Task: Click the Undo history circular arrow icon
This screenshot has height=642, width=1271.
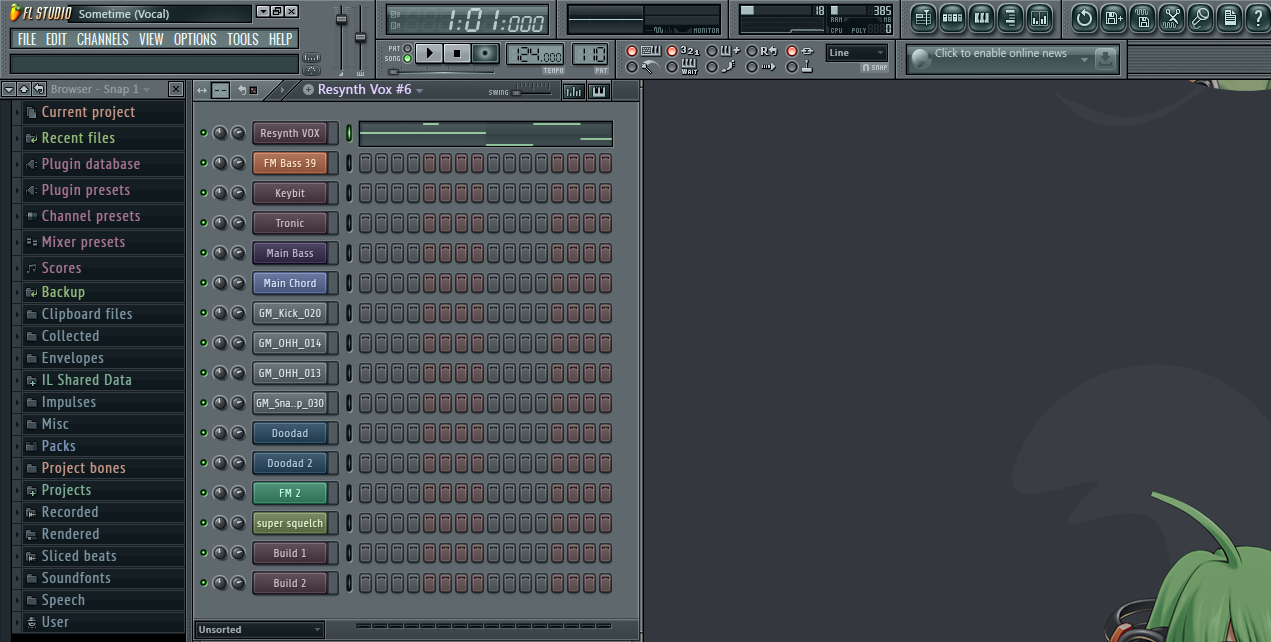Action: (1084, 18)
